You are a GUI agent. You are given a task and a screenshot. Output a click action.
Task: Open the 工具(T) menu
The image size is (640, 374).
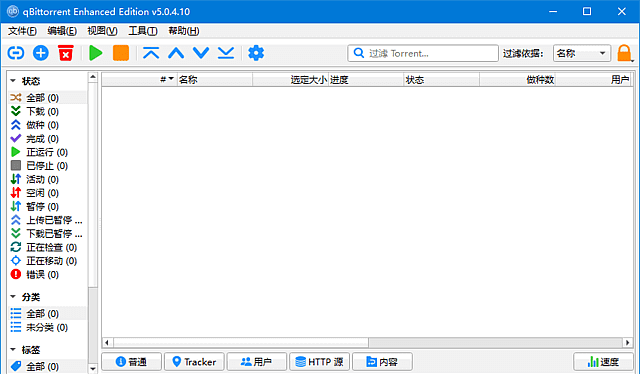tap(143, 31)
